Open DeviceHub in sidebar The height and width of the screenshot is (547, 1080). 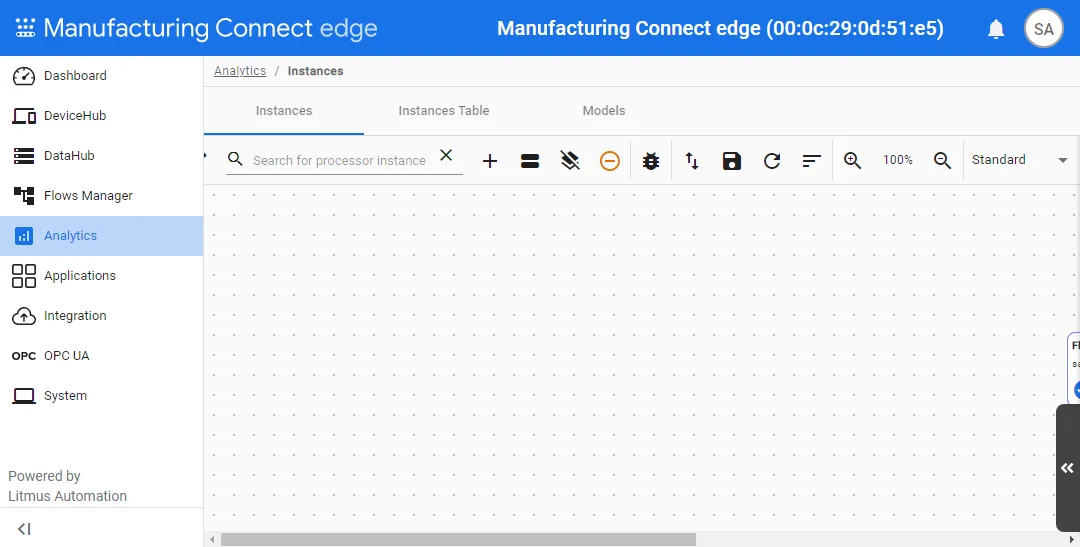tap(101, 116)
